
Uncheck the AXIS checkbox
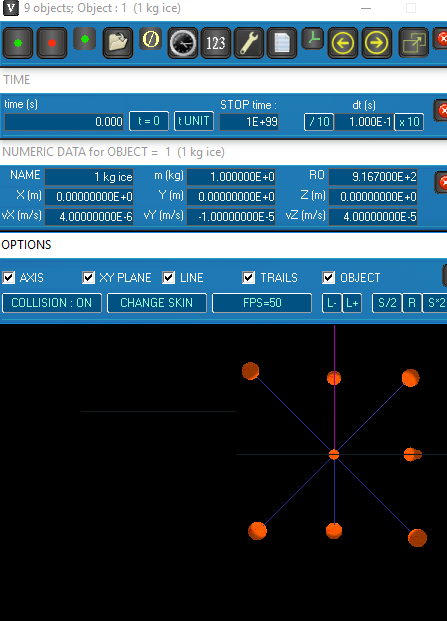coord(9,278)
